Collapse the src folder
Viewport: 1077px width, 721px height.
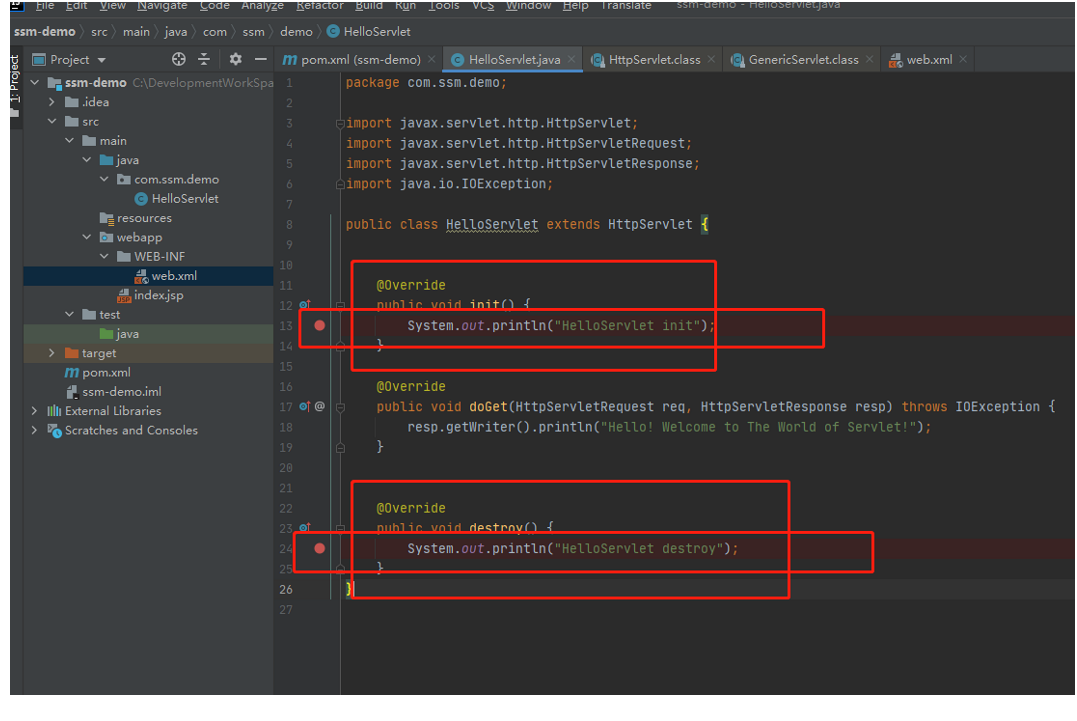(52, 121)
